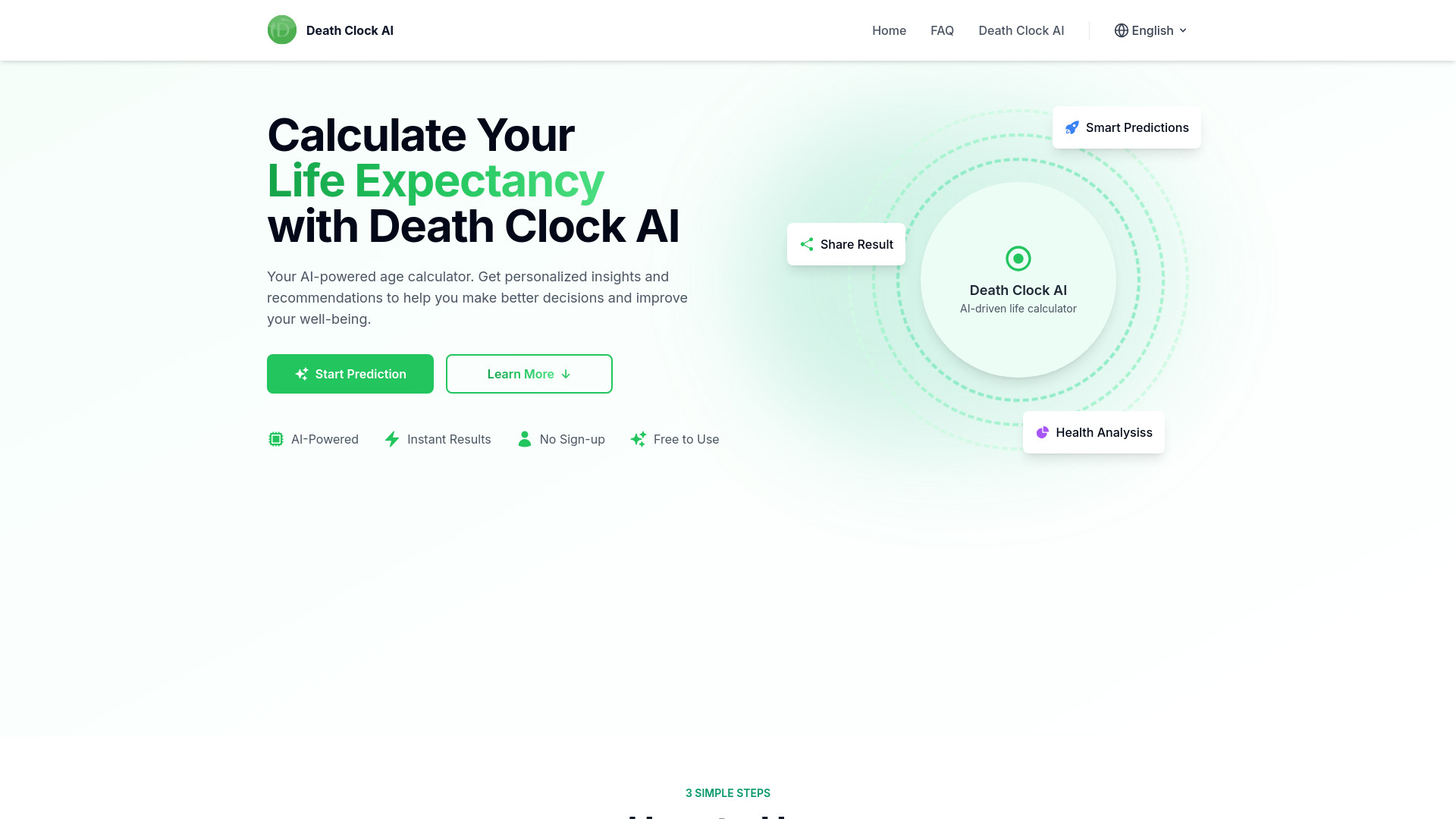Image resolution: width=1456 pixels, height=819 pixels.
Task: Click the Learn More outlined button
Action: click(529, 374)
